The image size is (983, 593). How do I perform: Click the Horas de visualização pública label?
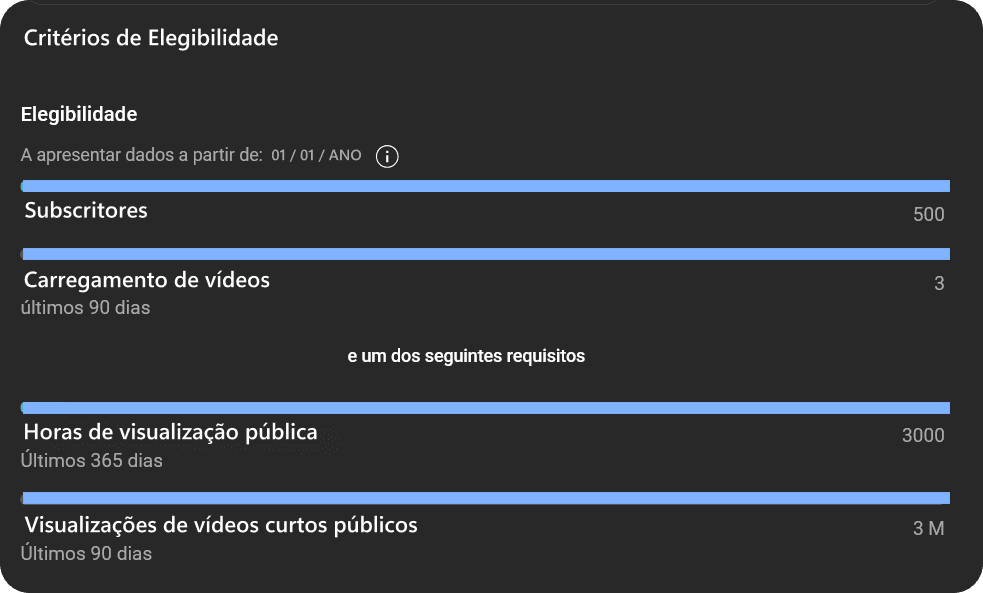(x=171, y=433)
